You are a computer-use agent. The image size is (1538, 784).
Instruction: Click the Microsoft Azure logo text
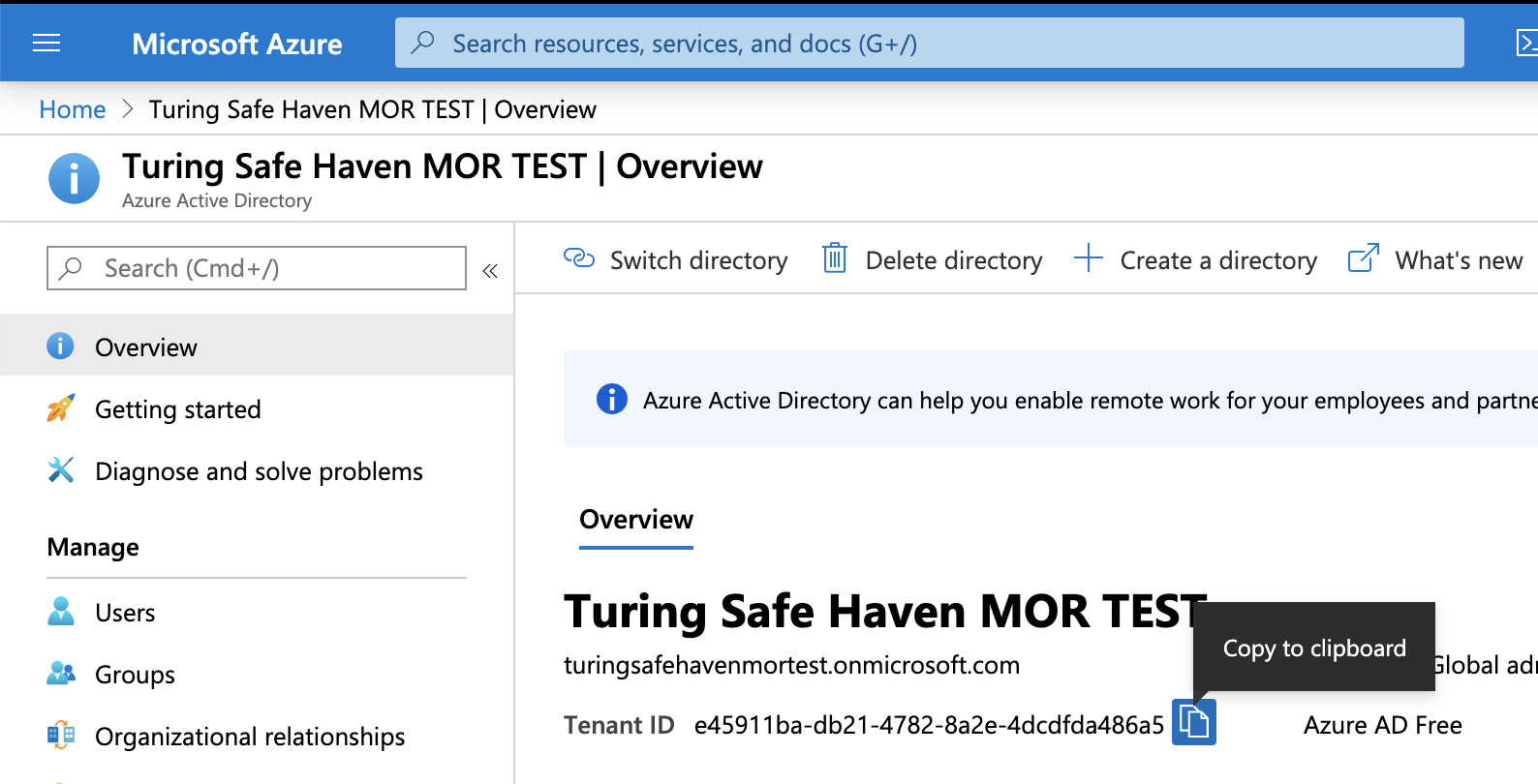tap(237, 44)
